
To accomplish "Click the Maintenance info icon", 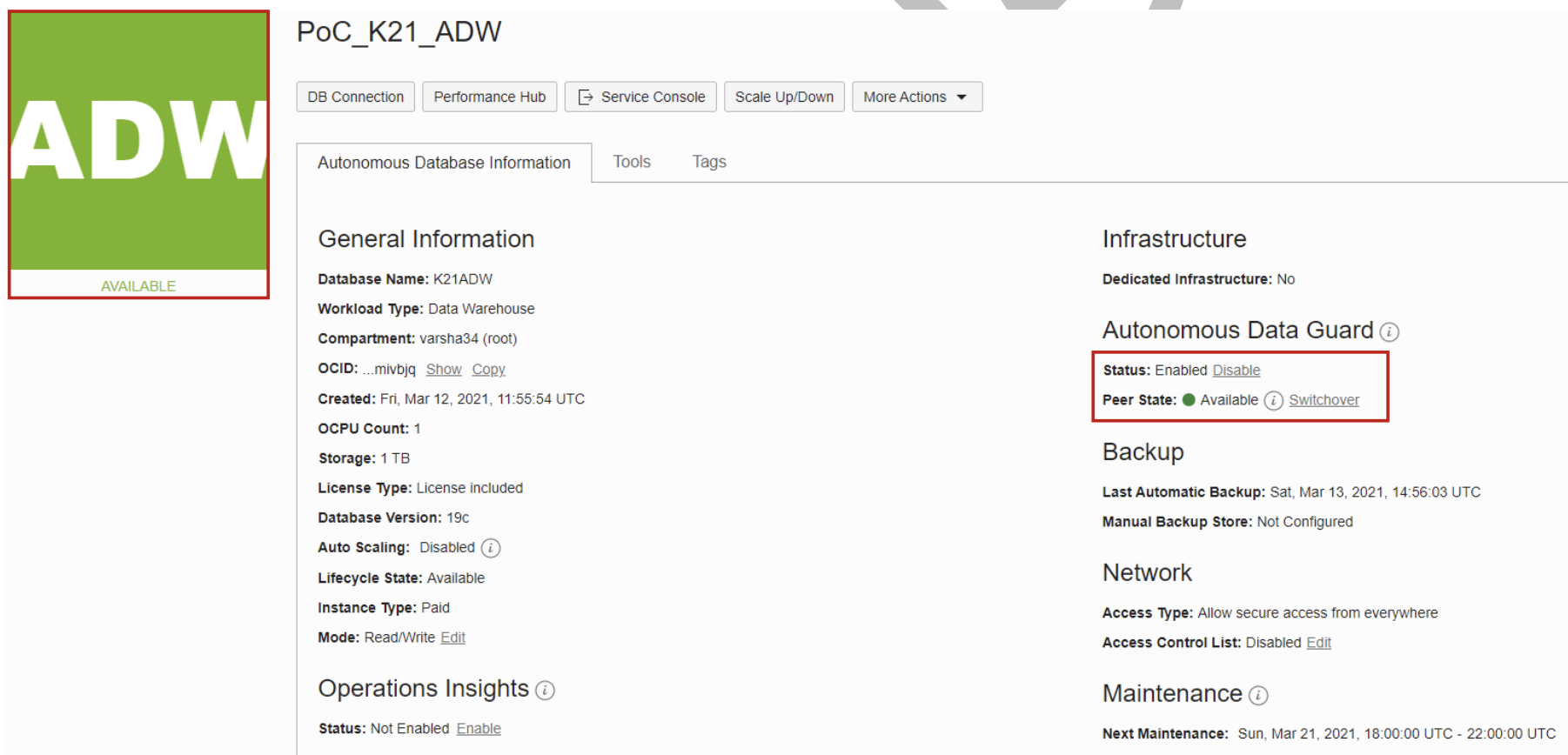I will [x=1258, y=695].
